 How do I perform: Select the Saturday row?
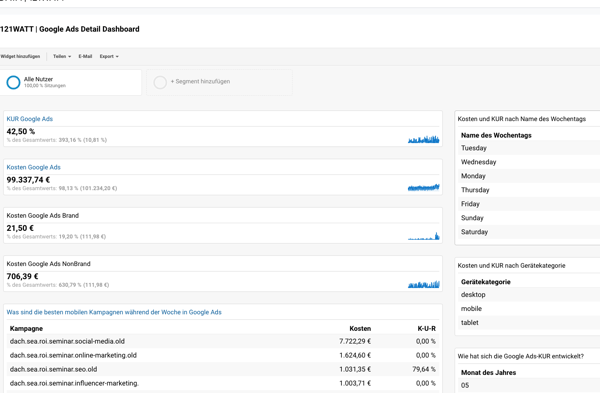coord(529,232)
